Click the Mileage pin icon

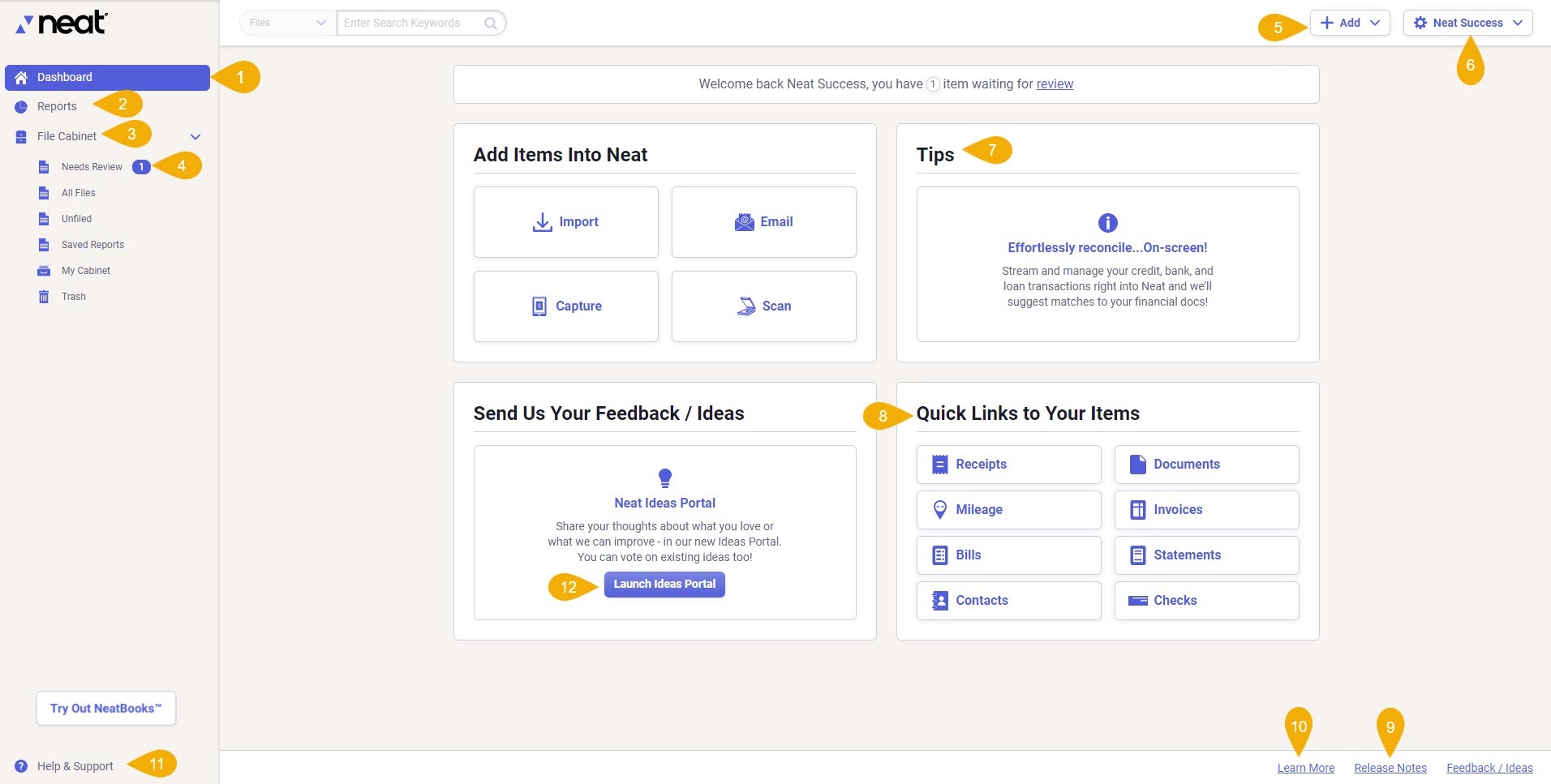point(939,509)
